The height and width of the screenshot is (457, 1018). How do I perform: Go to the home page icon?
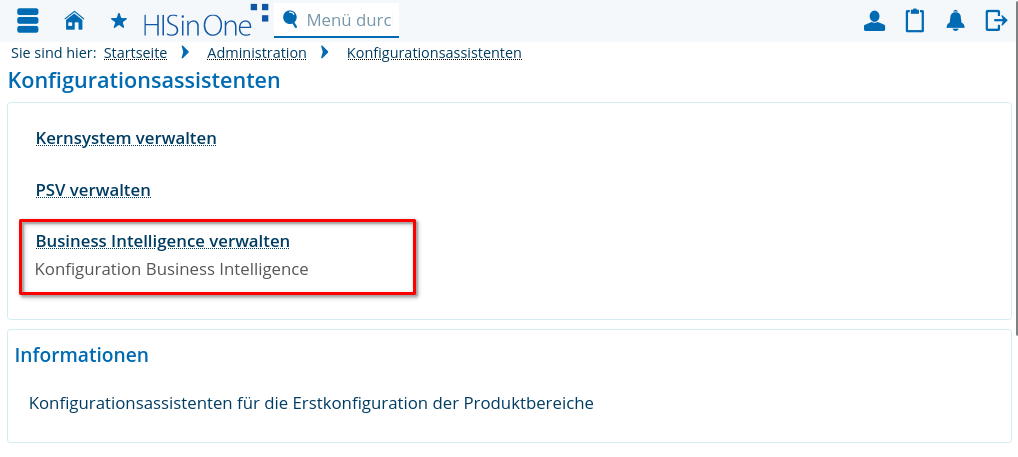[73, 20]
